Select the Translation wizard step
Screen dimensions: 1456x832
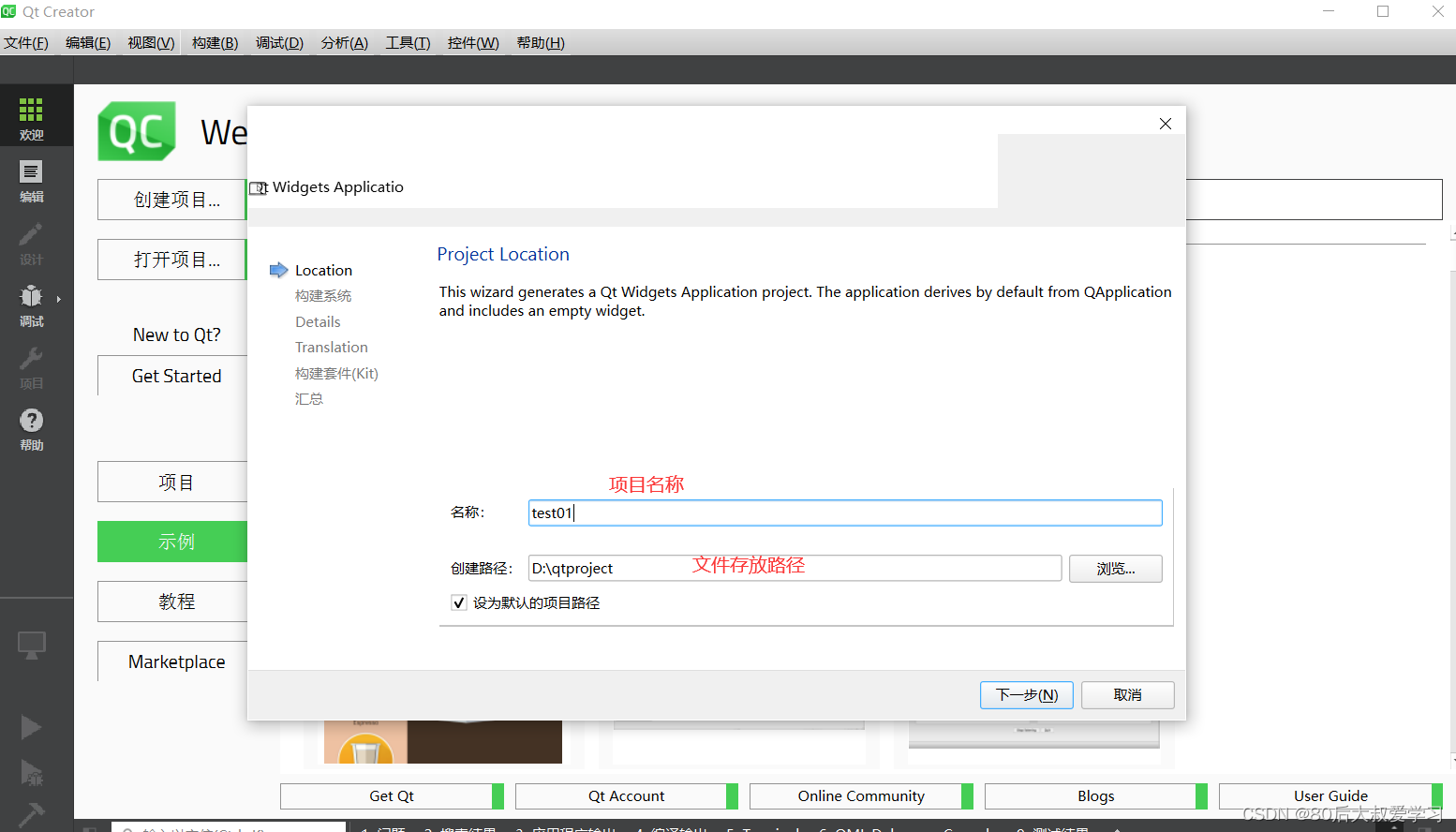331,348
